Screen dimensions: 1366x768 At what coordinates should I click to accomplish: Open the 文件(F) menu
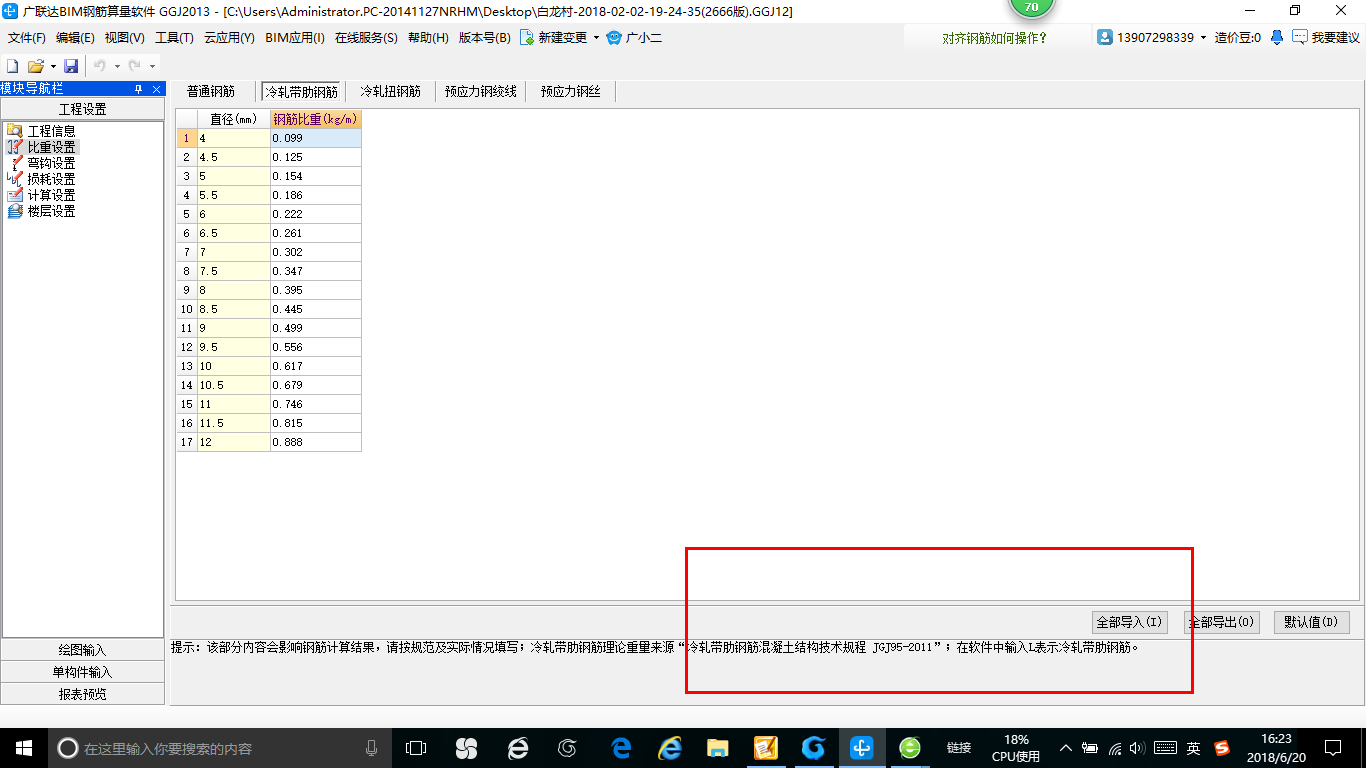tap(27, 38)
